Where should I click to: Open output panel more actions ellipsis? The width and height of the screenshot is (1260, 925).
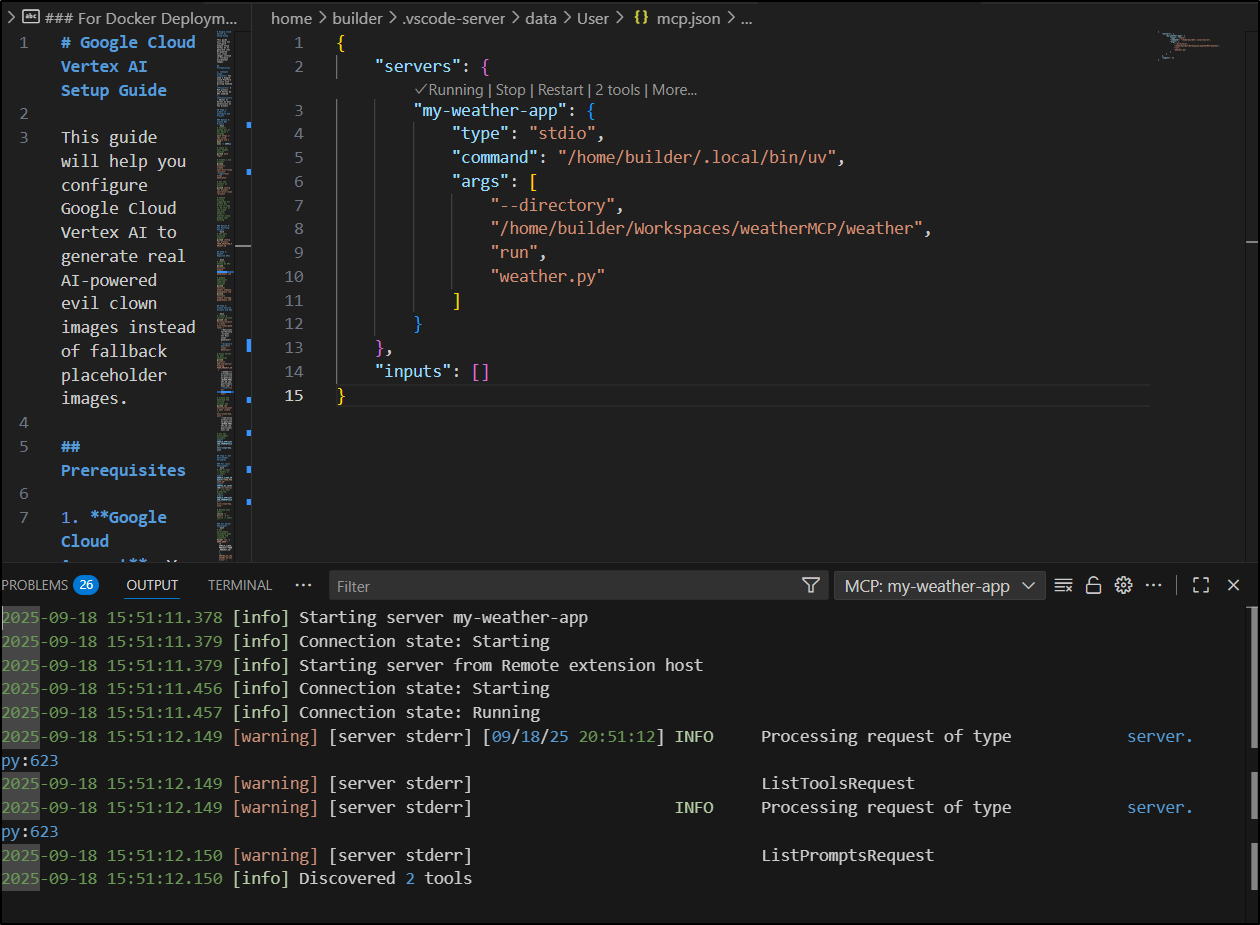[x=1153, y=586]
